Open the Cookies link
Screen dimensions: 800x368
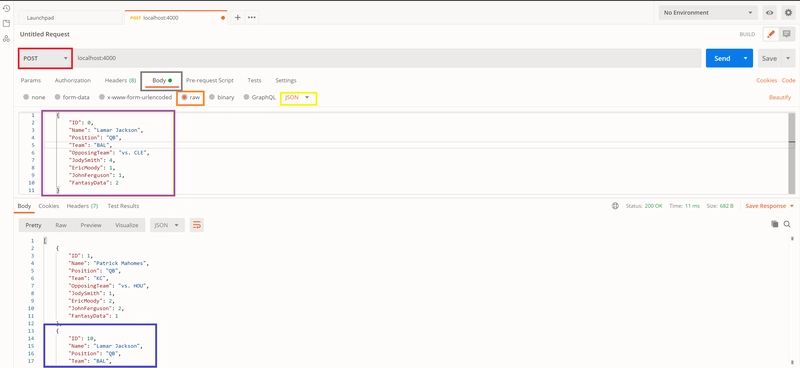click(766, 81)
